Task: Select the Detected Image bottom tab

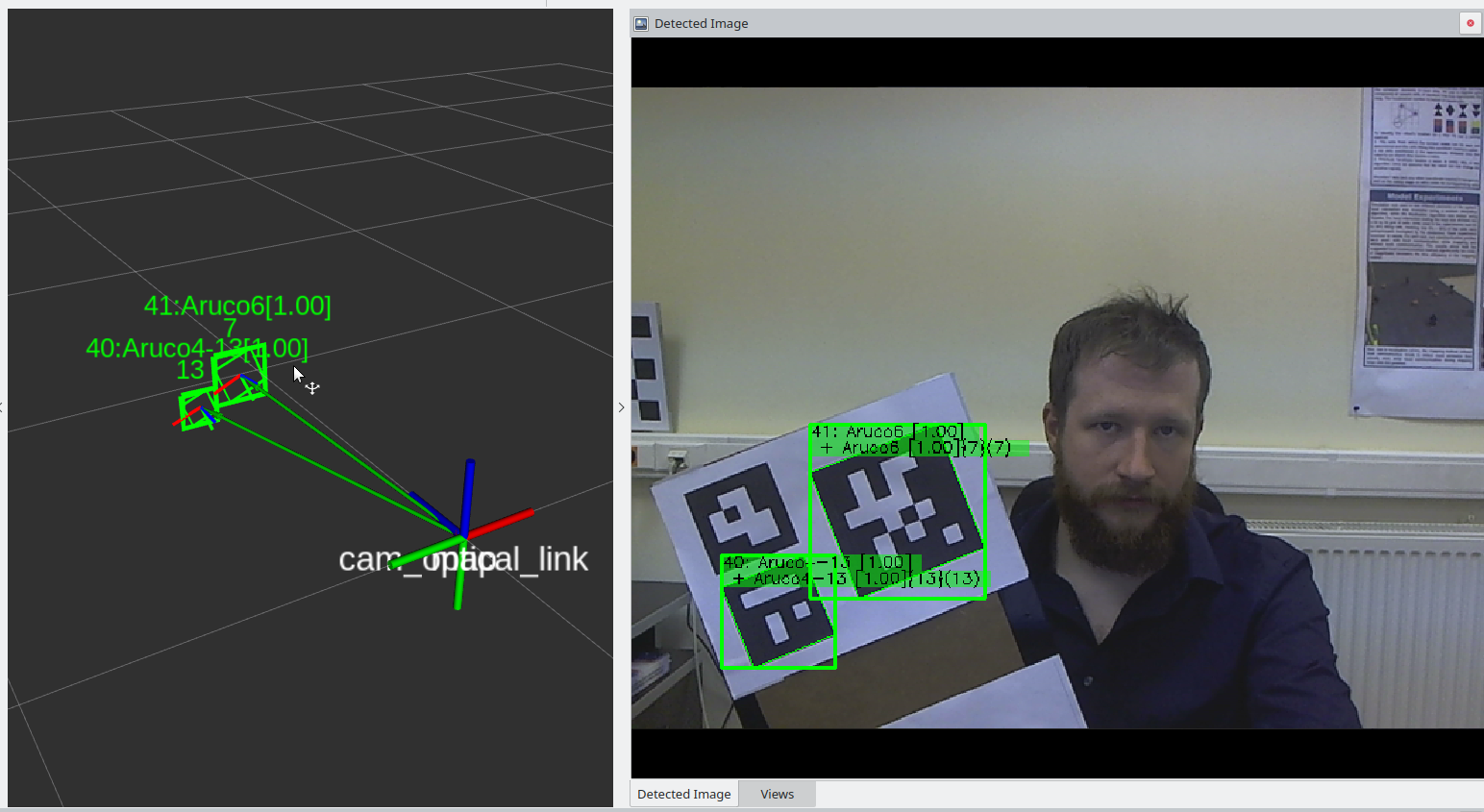Action: click(683, 794)
